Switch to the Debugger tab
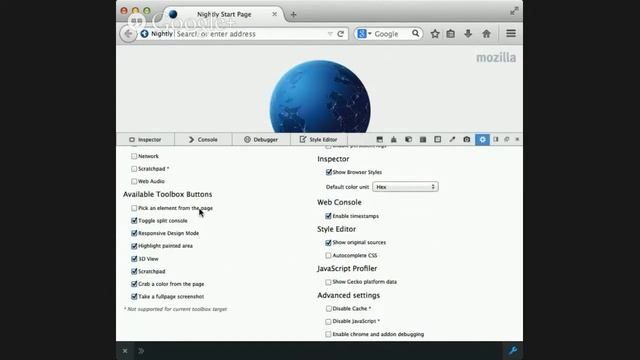 (x=261, y=140)
